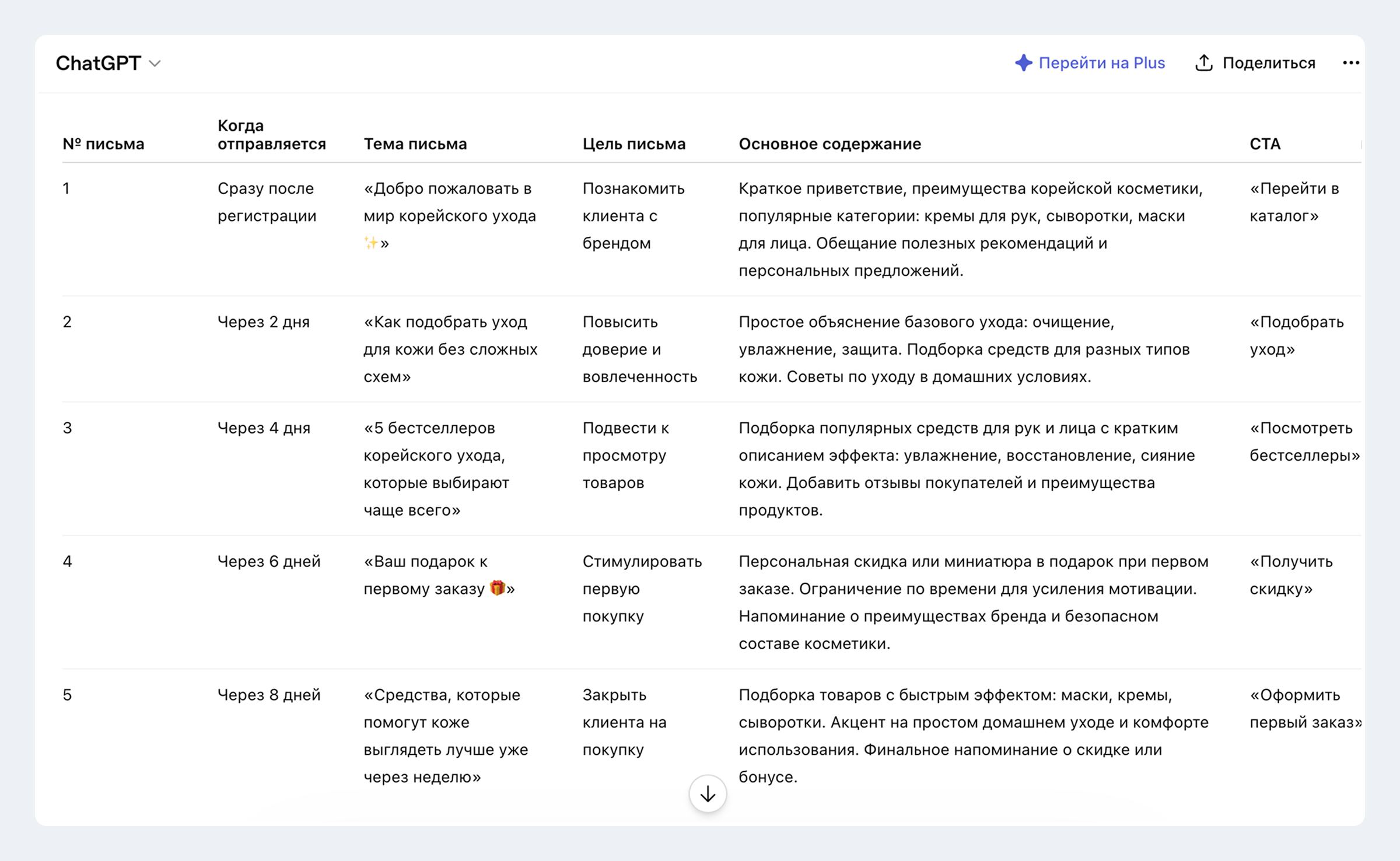
Task: Click the Когда отправляется column header
Action: coord(272,135)
